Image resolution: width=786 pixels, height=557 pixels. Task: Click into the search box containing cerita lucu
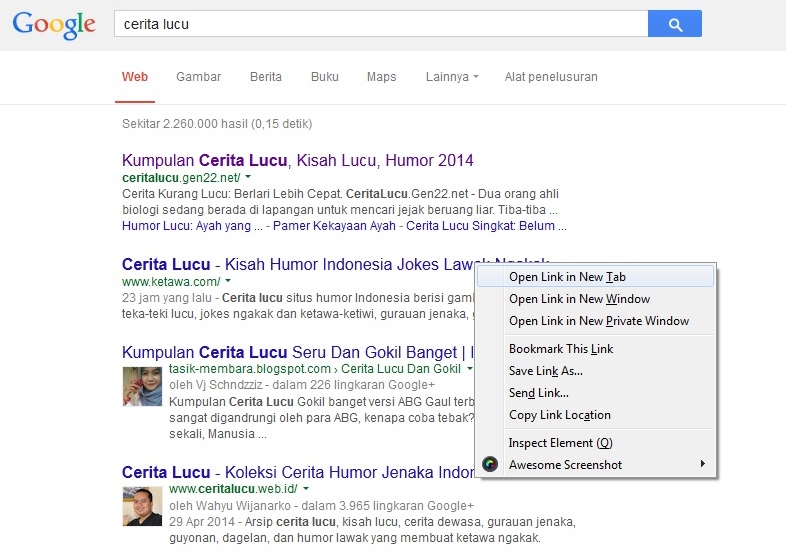pyautogui.click(x=381, y=24)
